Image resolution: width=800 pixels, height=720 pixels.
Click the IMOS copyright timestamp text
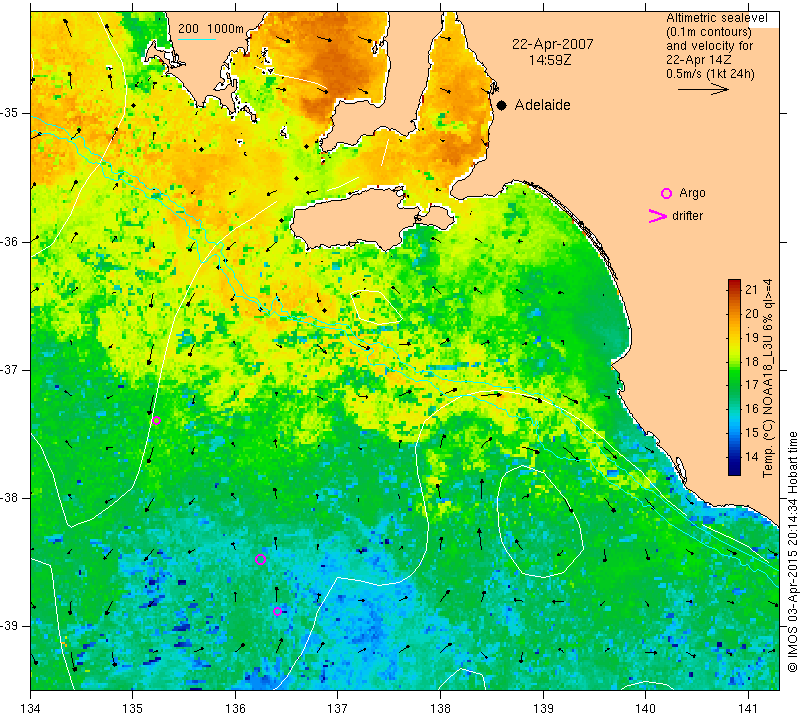point(792,551)
